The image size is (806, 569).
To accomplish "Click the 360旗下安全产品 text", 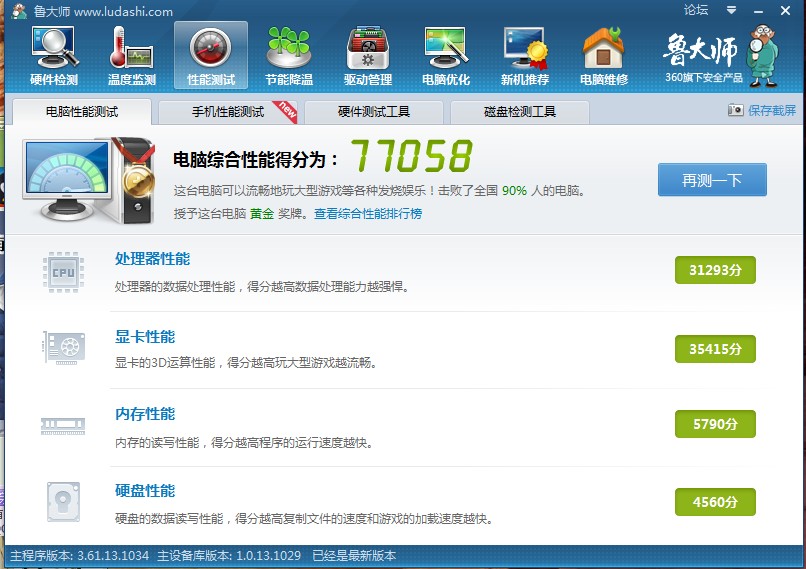I will coord(704,78).
